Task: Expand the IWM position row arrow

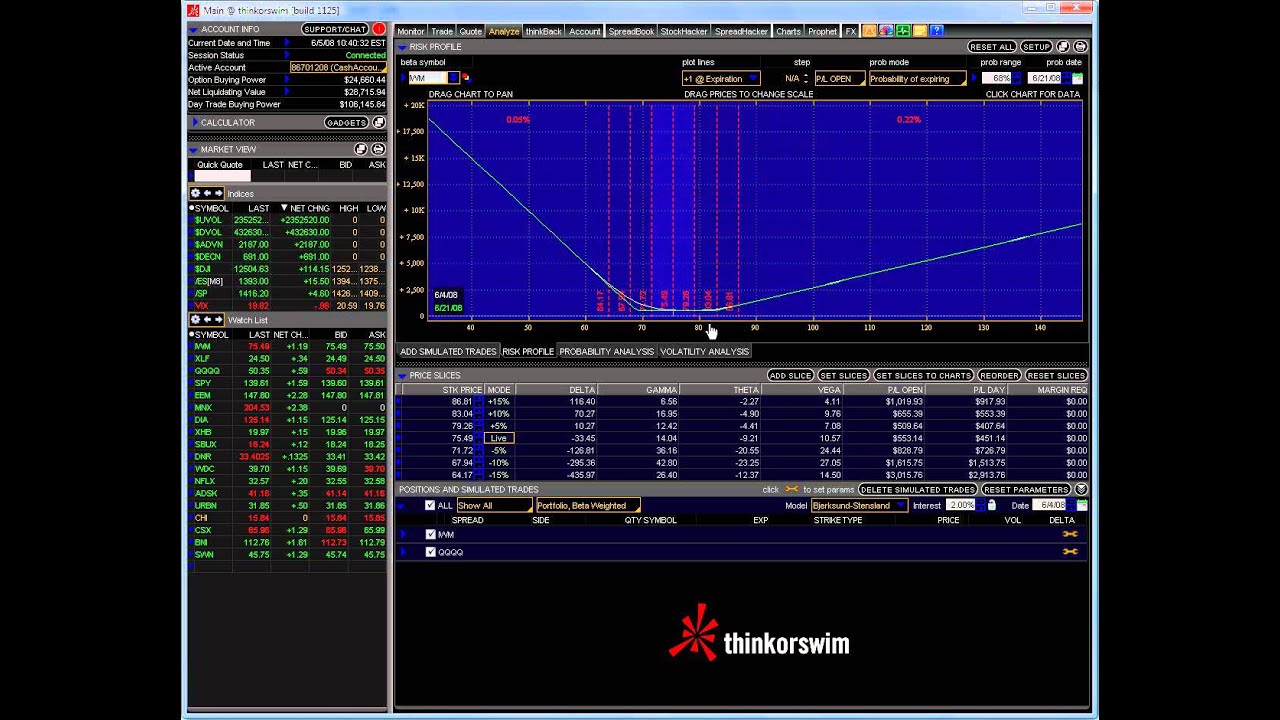Action: [404, 535]
